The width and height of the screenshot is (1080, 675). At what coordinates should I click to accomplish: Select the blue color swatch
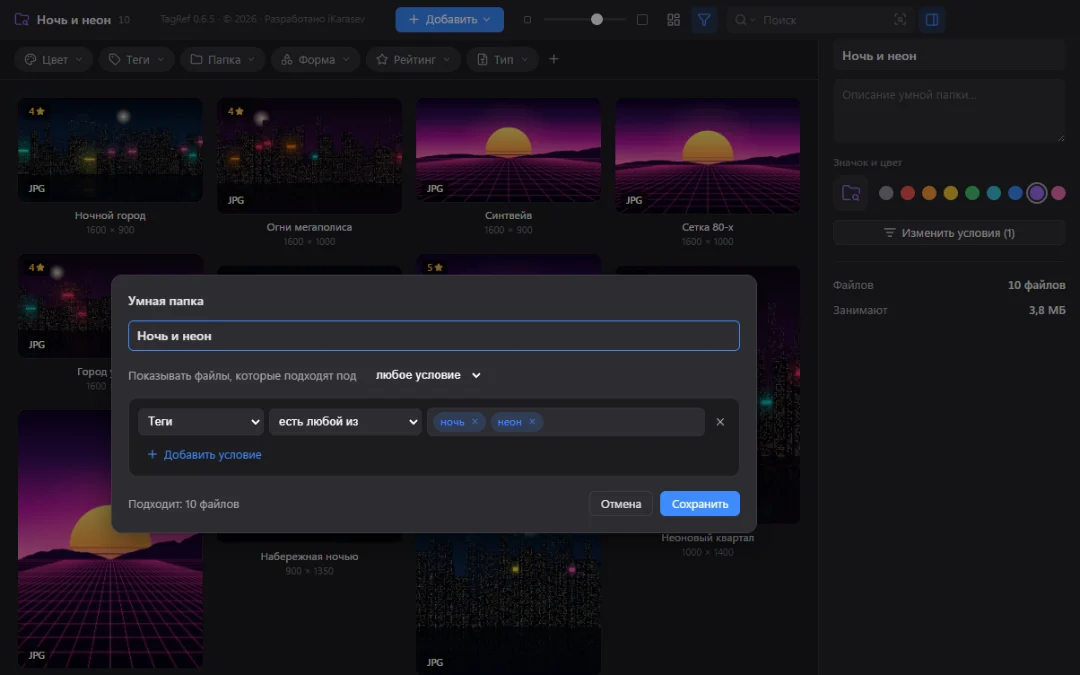[x=1015, y=193]
